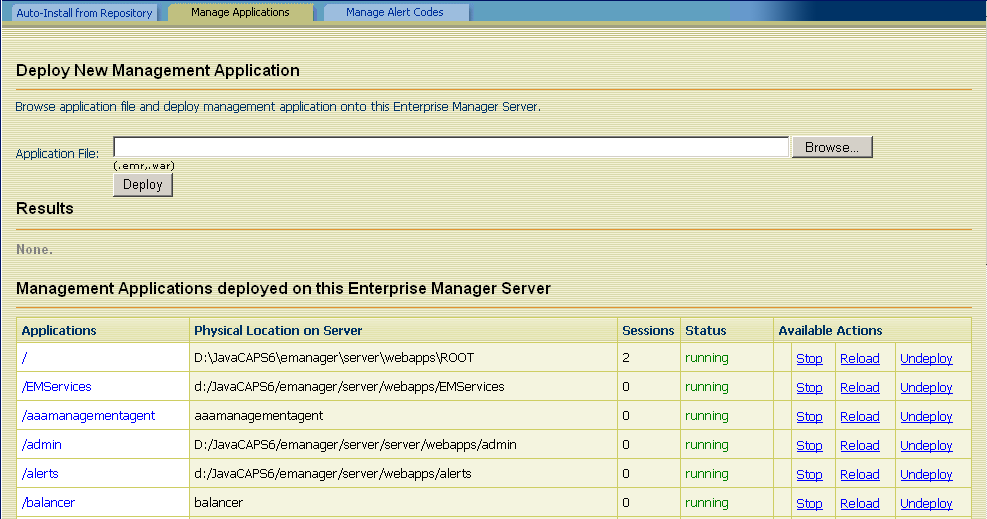The width and height of the screenshot is (987, 519).
Task: Undeploy the / root application
Action: [926, 359]
